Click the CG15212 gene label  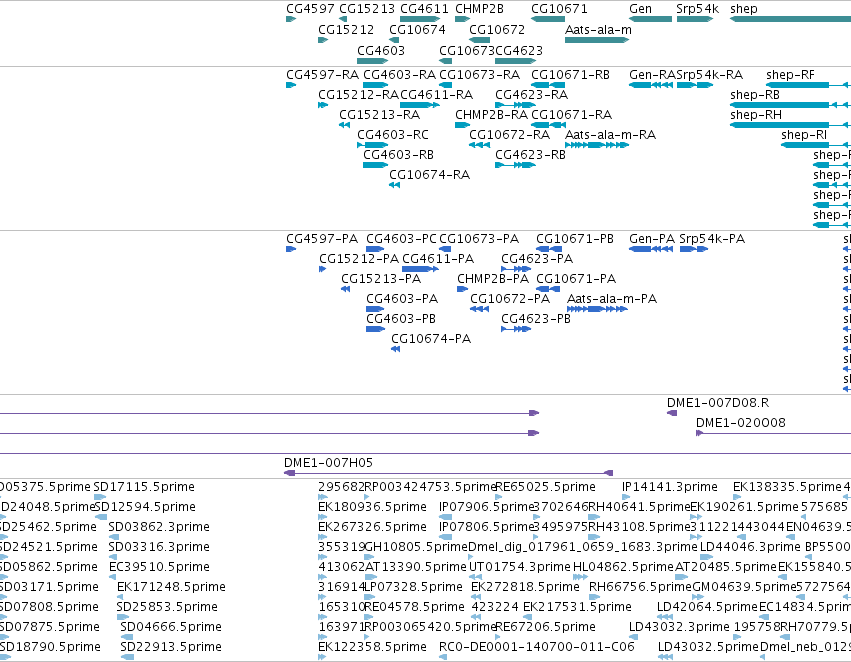[346, 29]
